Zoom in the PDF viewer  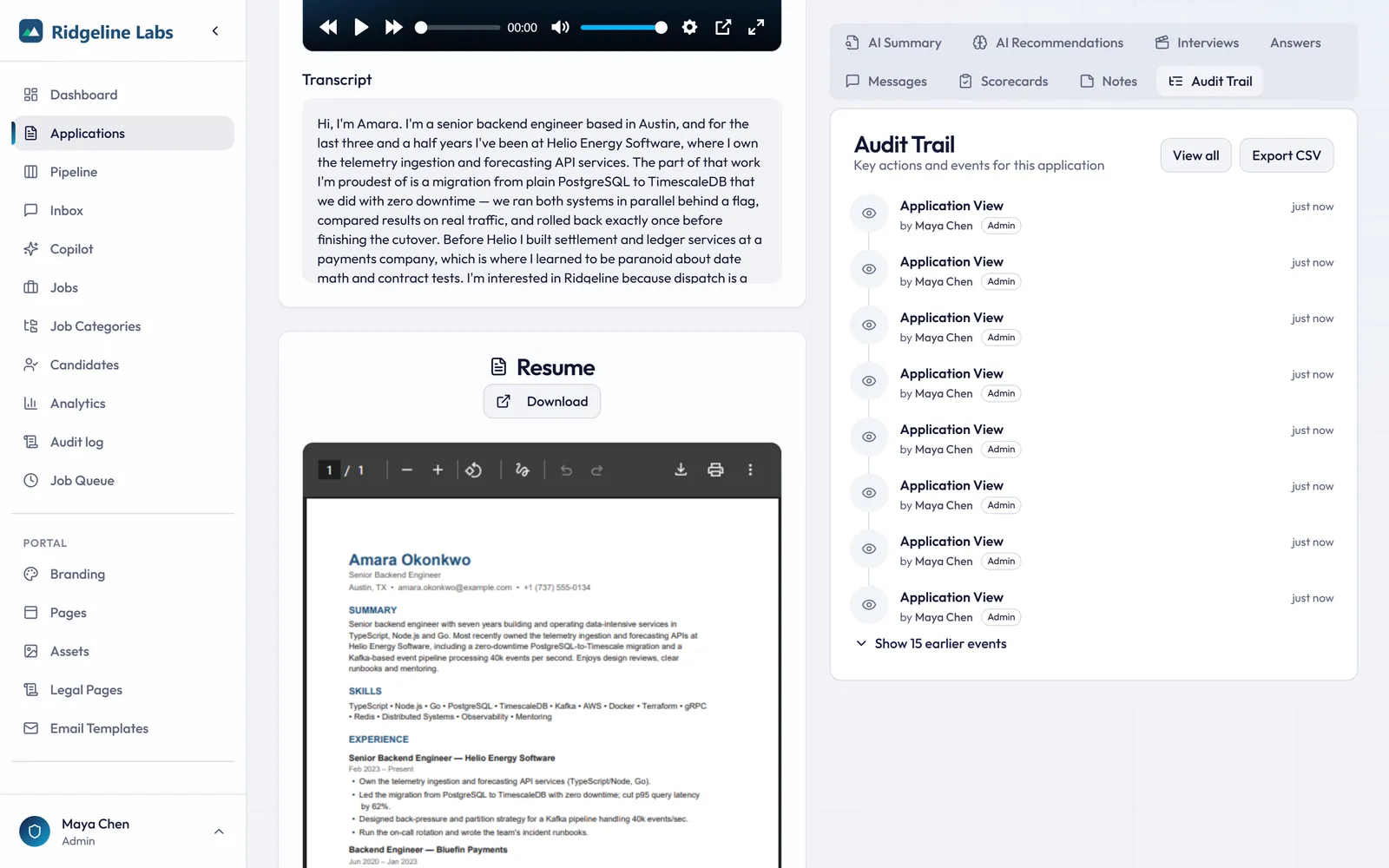[x=438, y=470]
